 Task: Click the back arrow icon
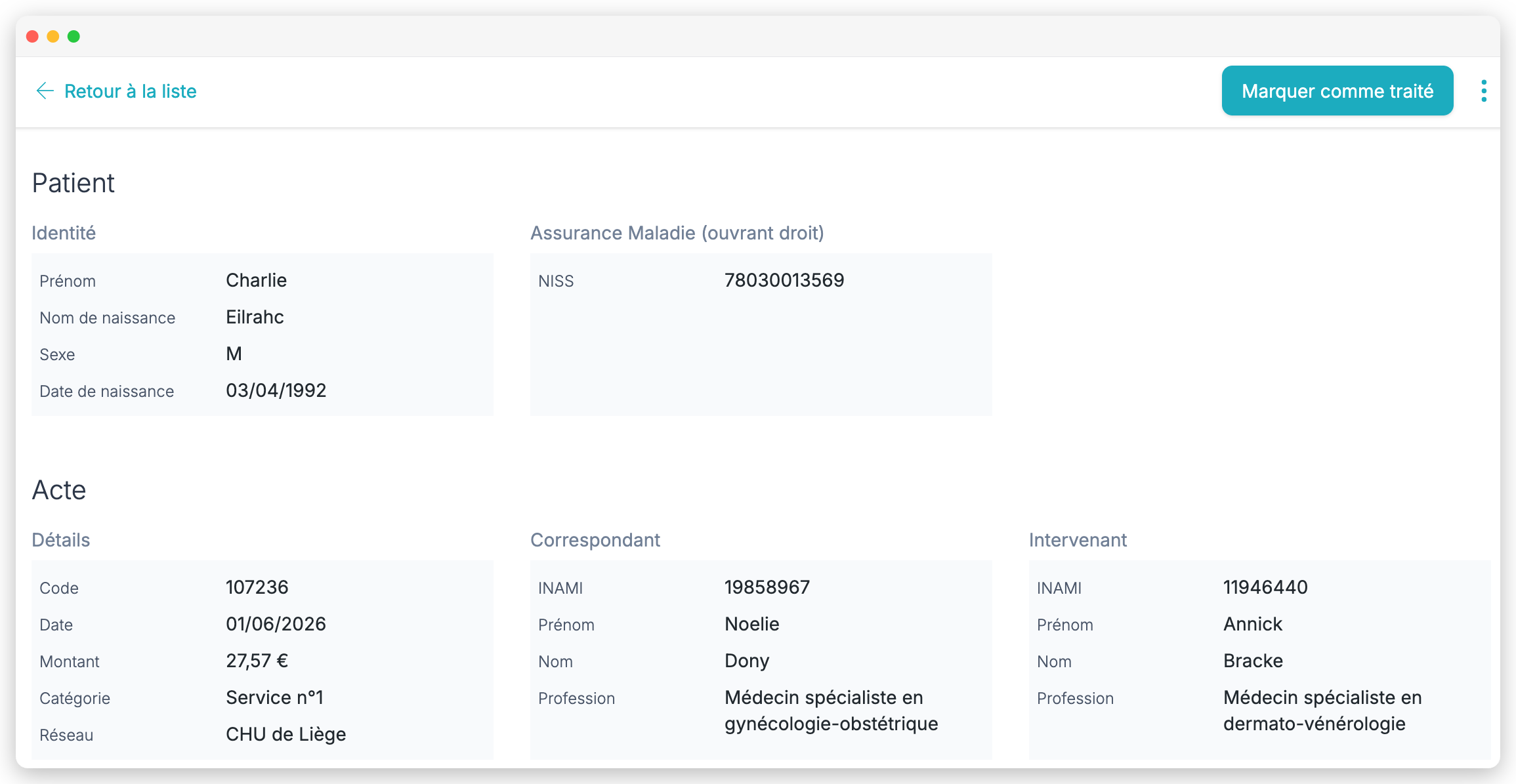45,91
